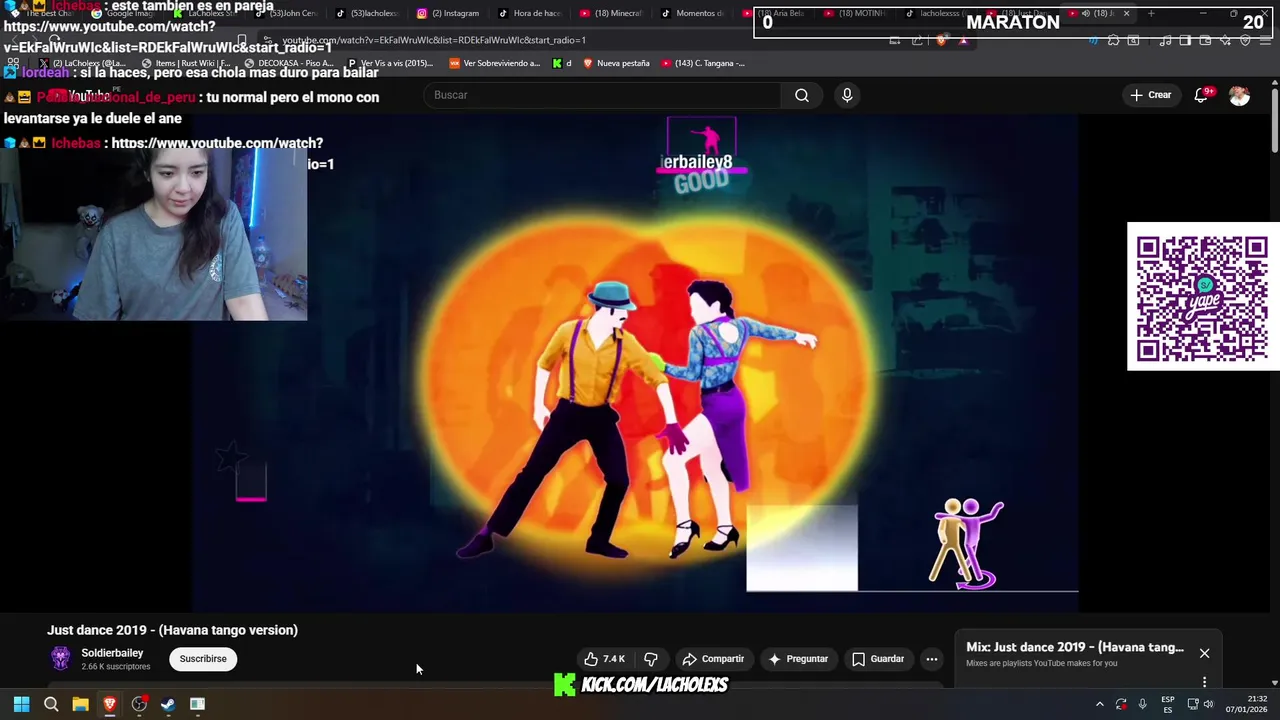Switch to the Google Imag browser tab
Screen dimensions: 1280x720
coord(122,14)
